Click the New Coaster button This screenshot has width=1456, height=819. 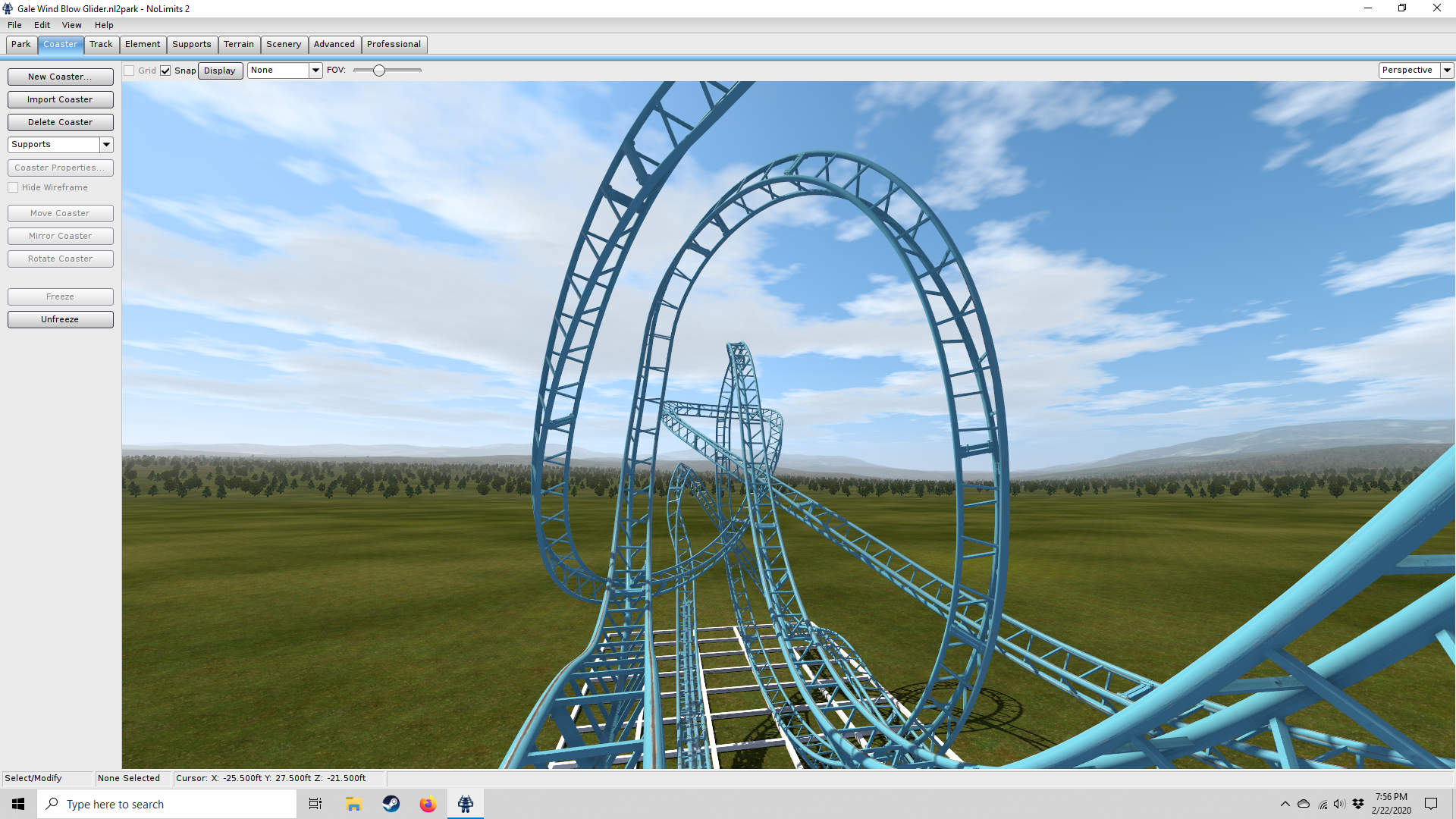pyautogui.click(x=60, y=77)
